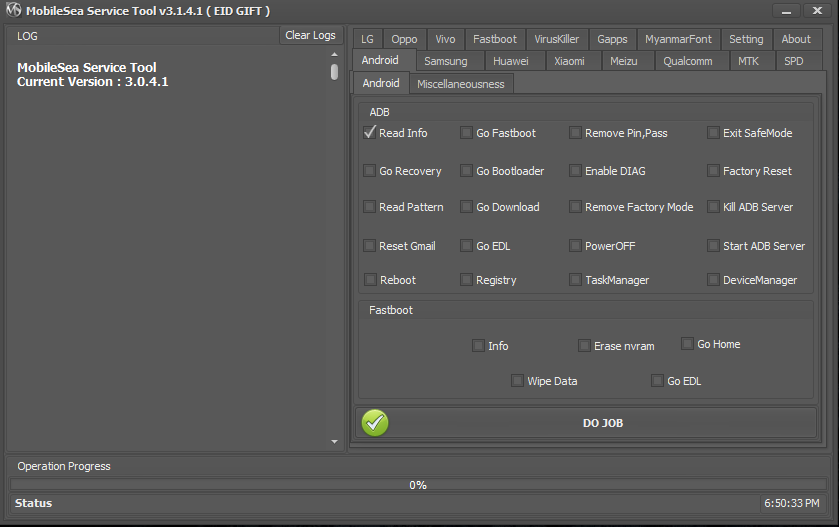Tick the Registry checkbox

466,280
